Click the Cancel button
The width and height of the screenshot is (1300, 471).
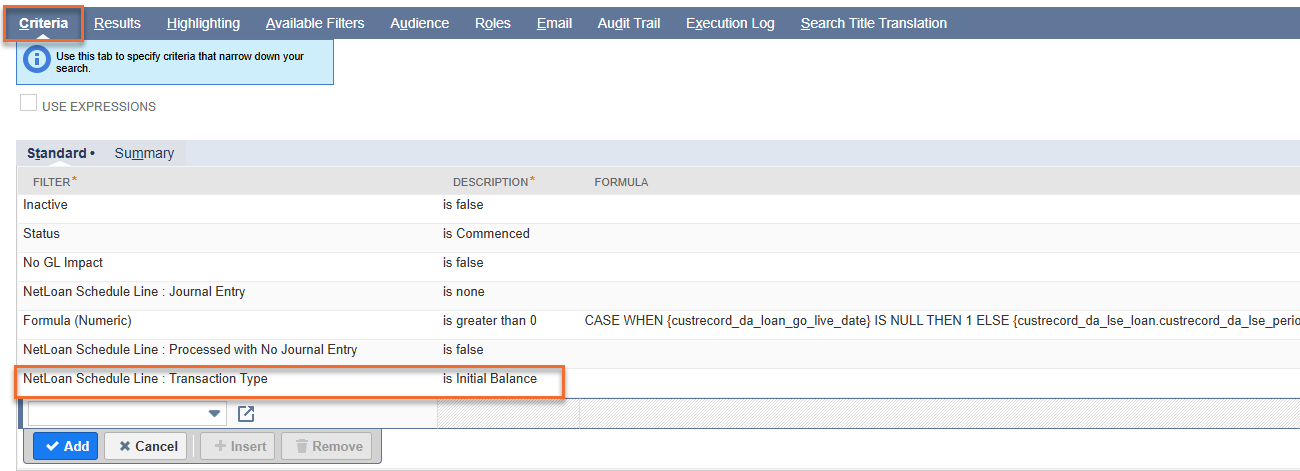(145, 446)
